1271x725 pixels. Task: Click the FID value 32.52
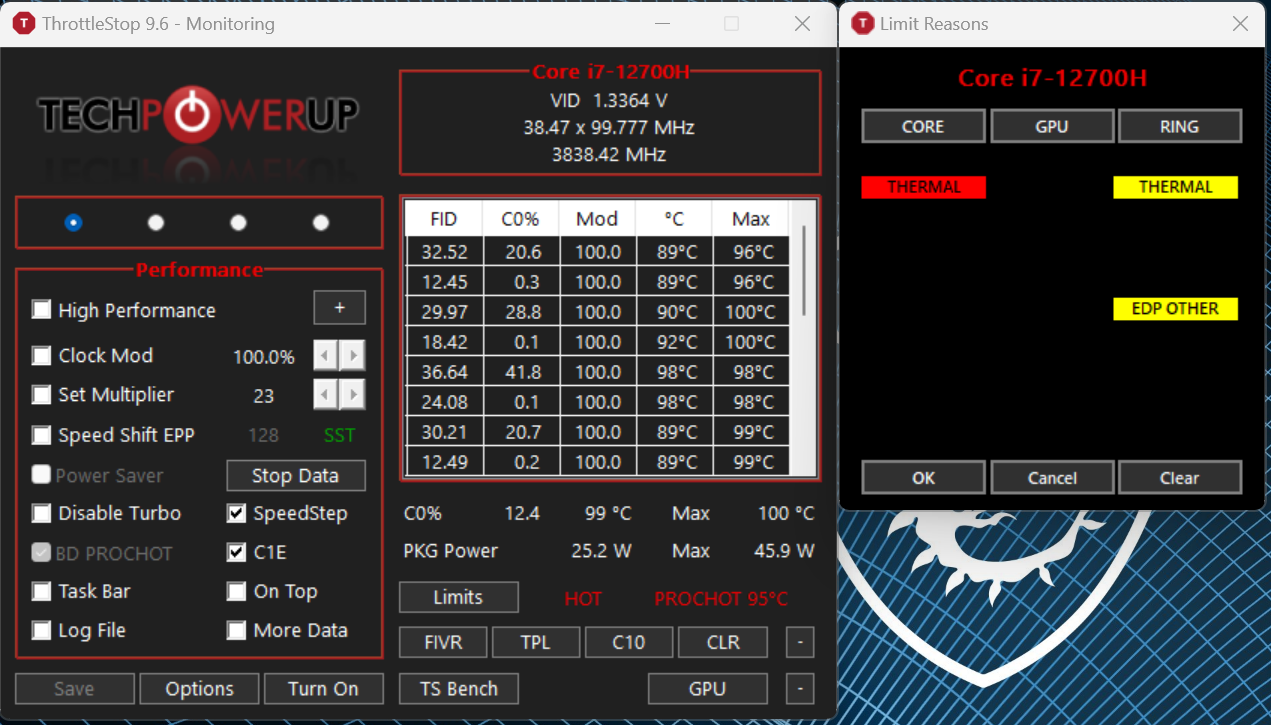coord(444,252)
